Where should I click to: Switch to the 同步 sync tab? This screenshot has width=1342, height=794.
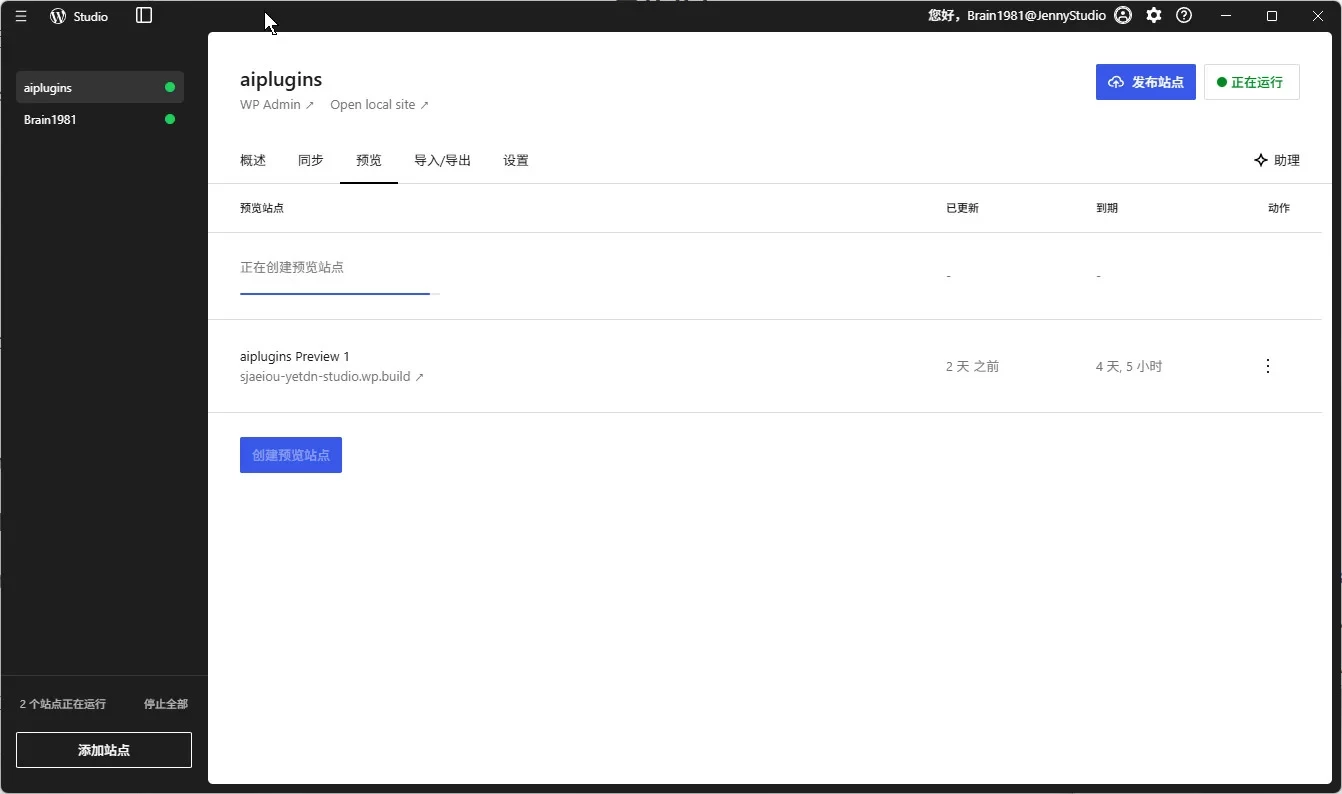pos(311,160)
